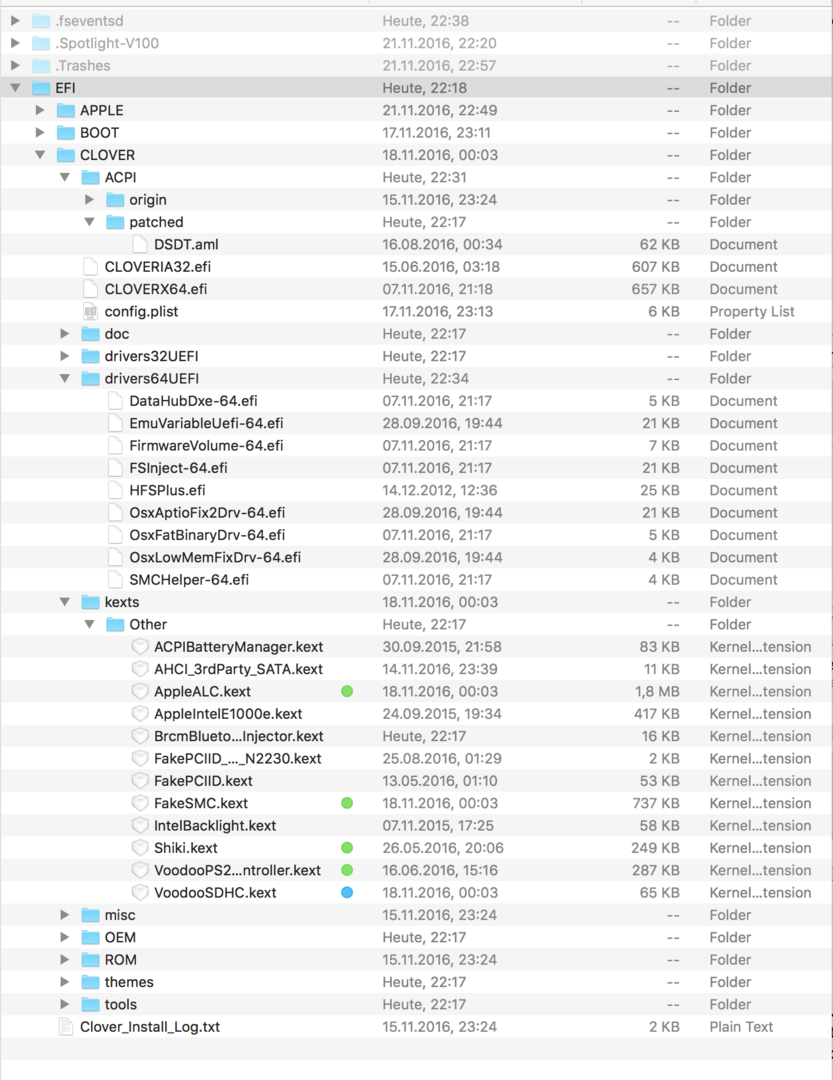Click the Property List kind of config.plist
Viewport: 833px width, 1080px height.
[x=752, y=311]
